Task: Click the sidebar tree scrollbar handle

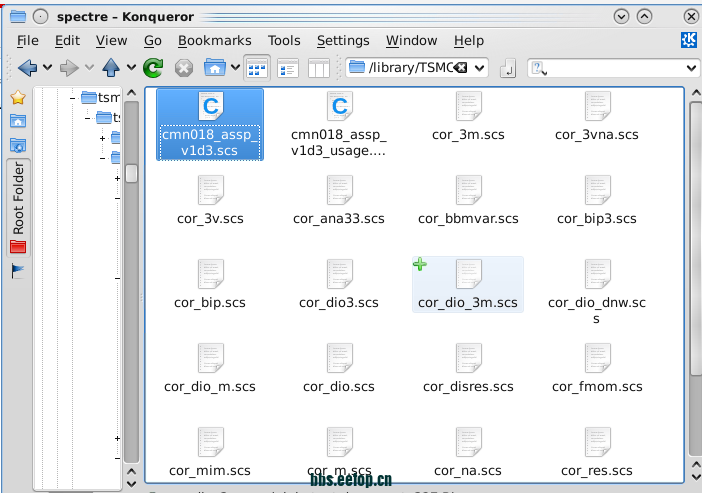Action: point(131,173)
